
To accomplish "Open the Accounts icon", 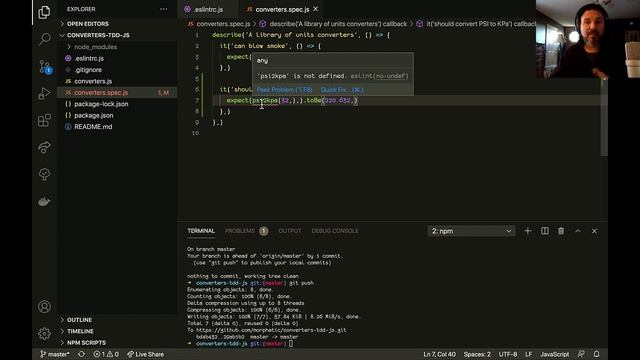I will tap(44, 307).
